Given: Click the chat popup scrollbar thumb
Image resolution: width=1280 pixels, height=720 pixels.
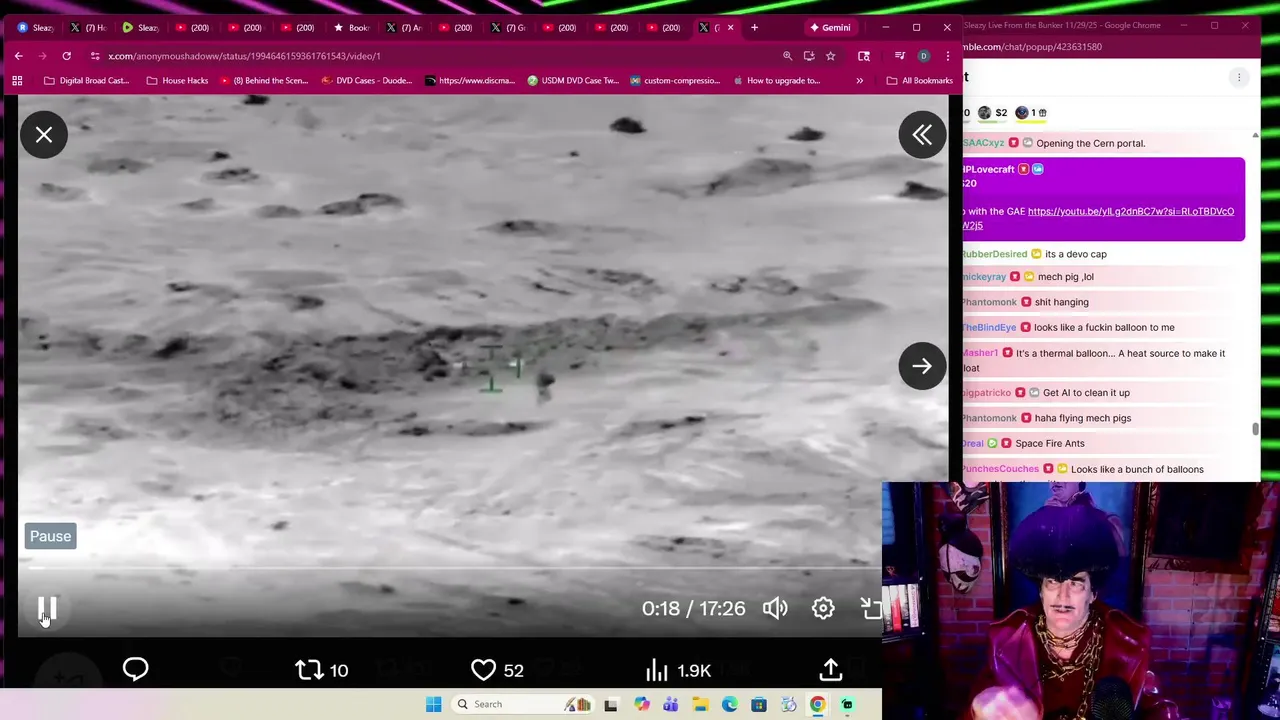Looking at the screenshot, I should [1256, 429].
